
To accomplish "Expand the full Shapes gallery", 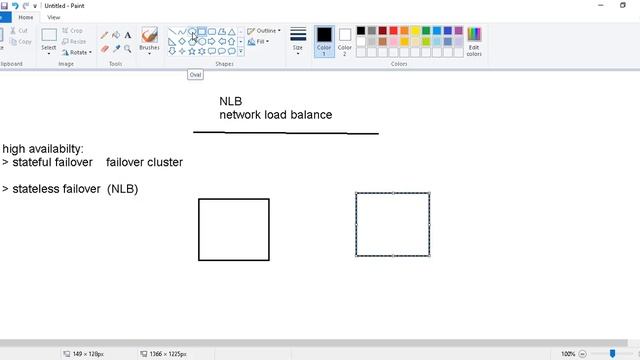I will click(x=241, y=51).
